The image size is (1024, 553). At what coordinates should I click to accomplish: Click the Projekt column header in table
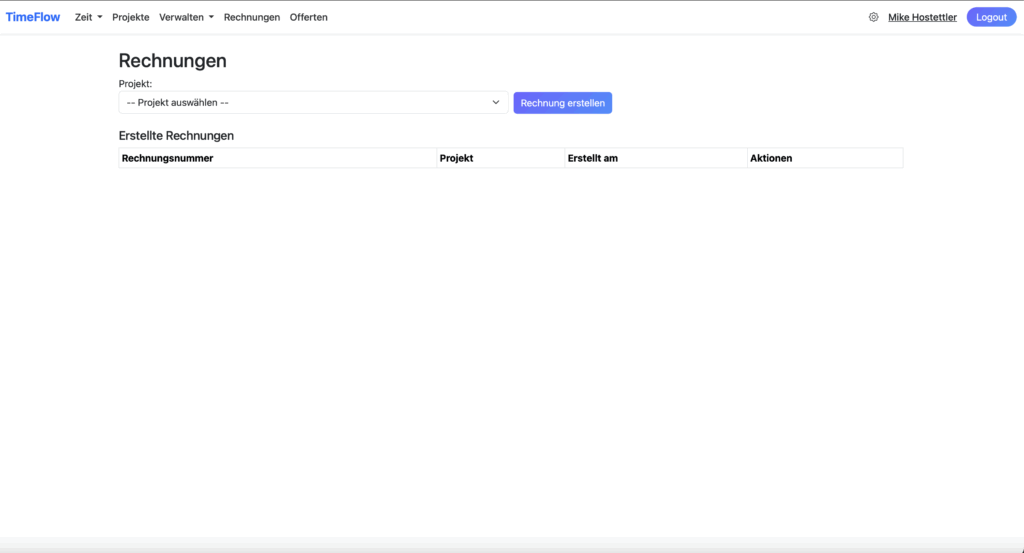click(x=456, y=158)
